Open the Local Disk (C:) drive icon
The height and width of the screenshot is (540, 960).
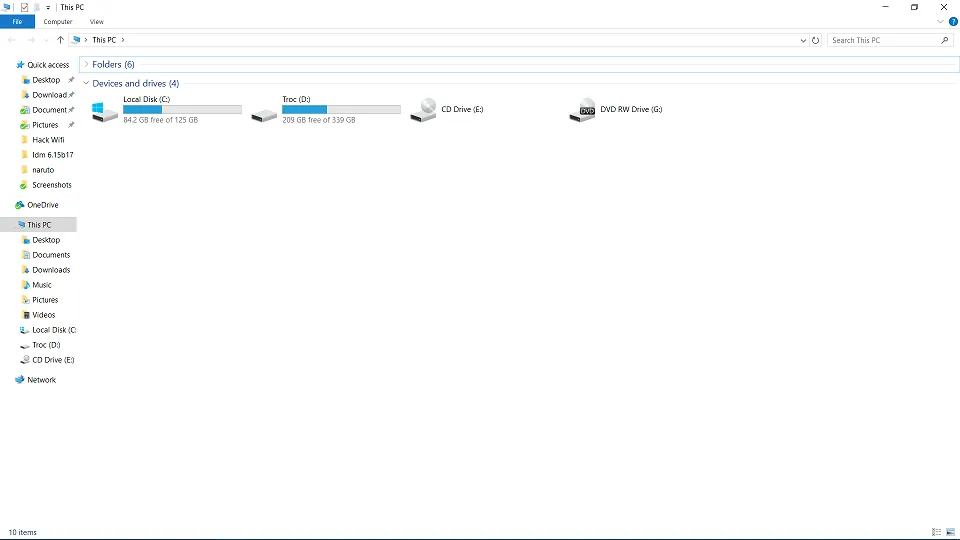pyautogui.click(x=105, y=111)
